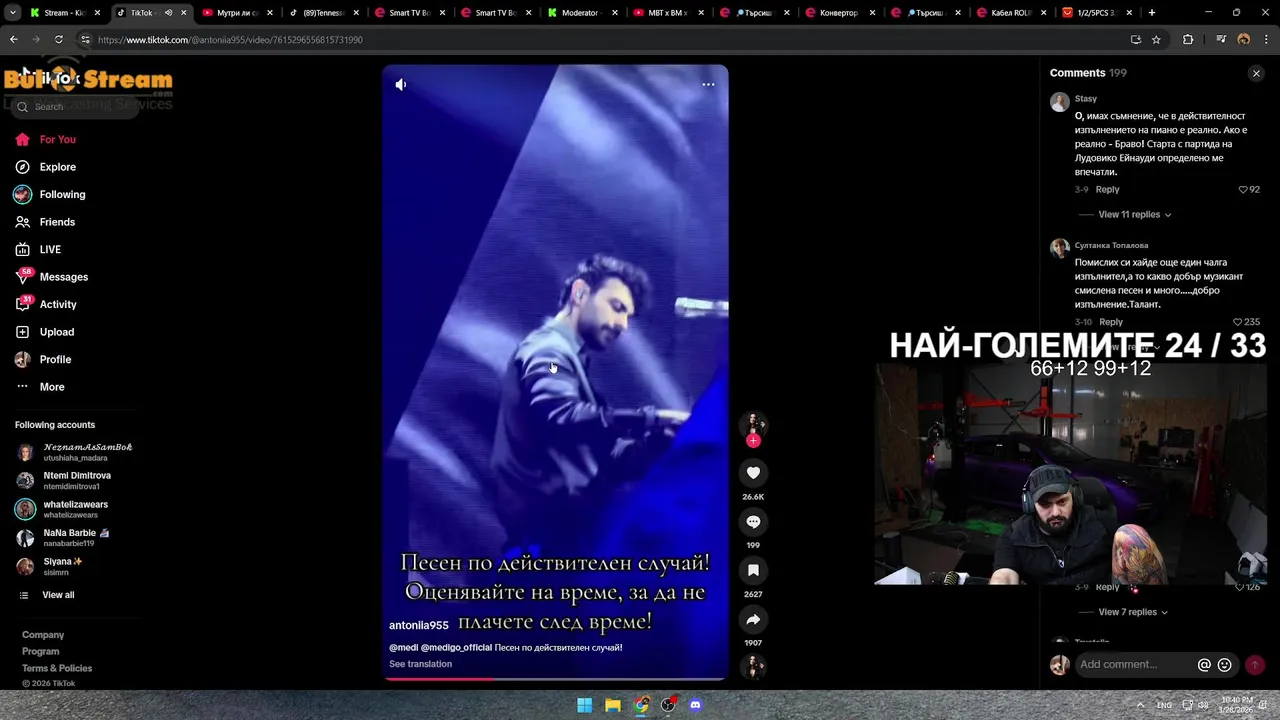Image resolution: width=1280 pixels, height=720 pixels.
Task: Share the video with the arrow icon
Action: (x=753, y=619)
